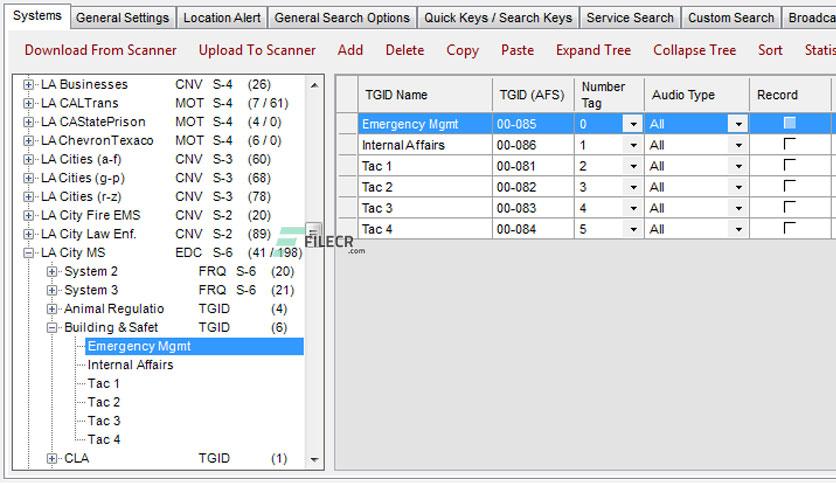
Task: Click Tac 2 name cell in table
Action: [425, 187]
